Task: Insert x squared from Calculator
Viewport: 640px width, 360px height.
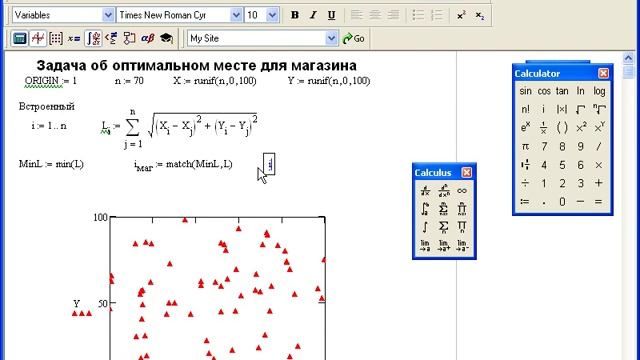Action: [x=580, y=128]
